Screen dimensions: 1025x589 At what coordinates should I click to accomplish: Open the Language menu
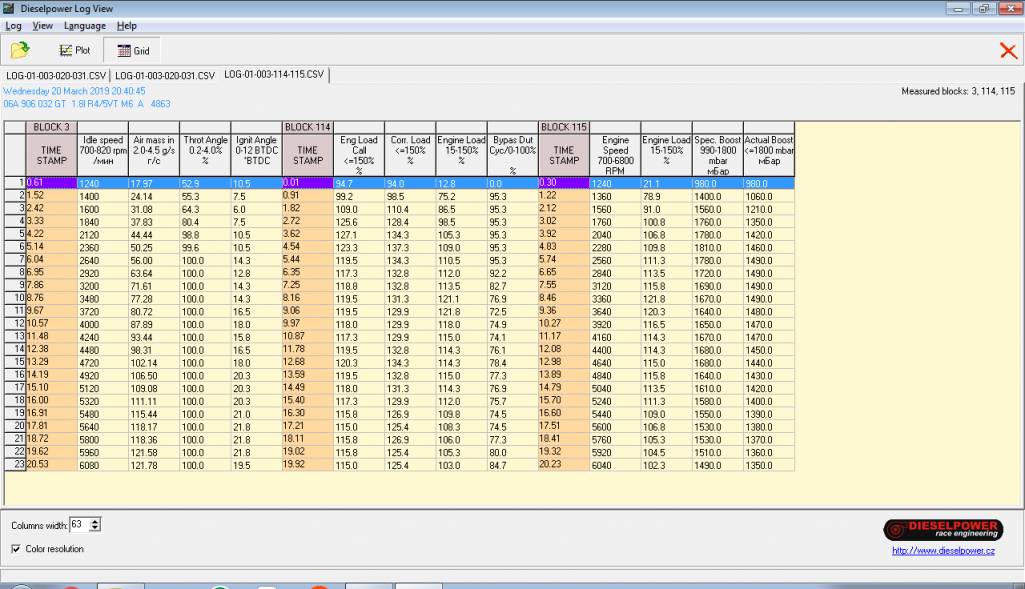coord(84,26)
